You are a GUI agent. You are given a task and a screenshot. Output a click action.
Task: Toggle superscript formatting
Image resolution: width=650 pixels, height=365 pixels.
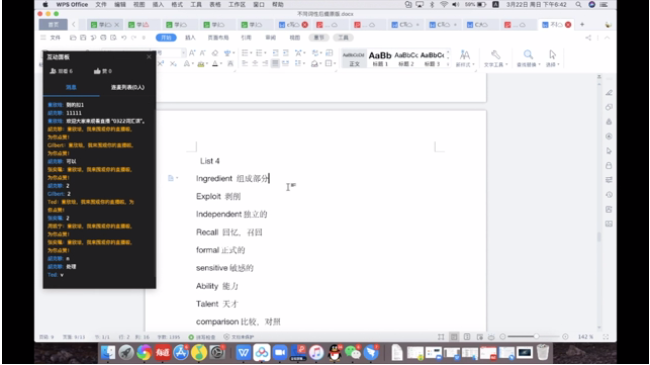click(x=161, y=63)
